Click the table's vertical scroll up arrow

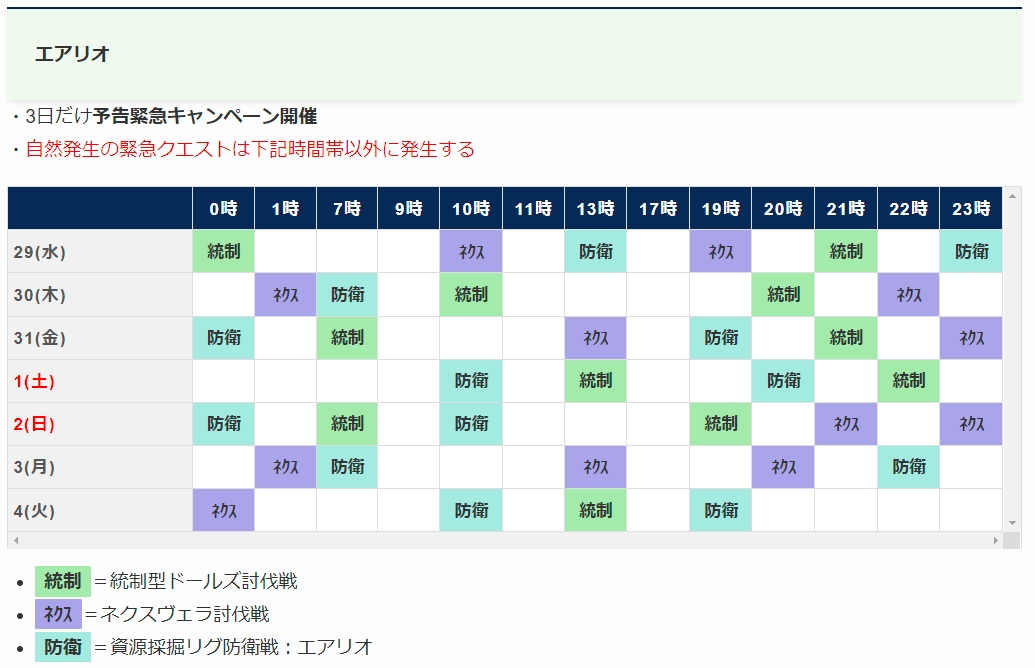point(1012,196)
